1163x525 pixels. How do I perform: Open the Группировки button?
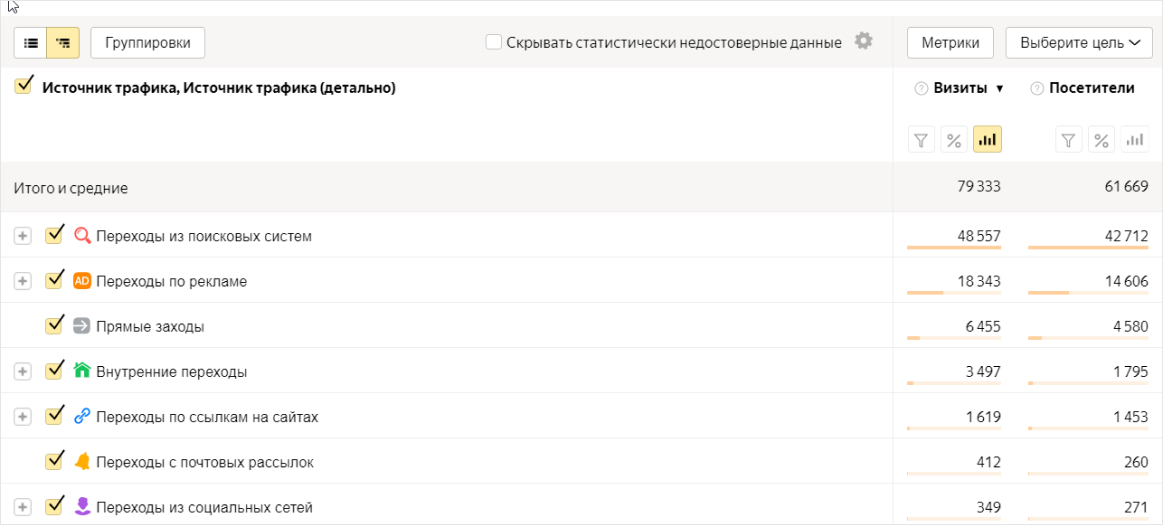tap(148, 43)
